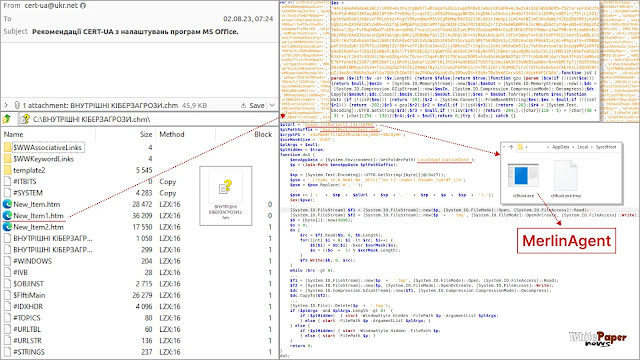Viewport: 640px width, 360px height.
Task: Select the template2 folder icon
Action: click(x=7, y=170)
